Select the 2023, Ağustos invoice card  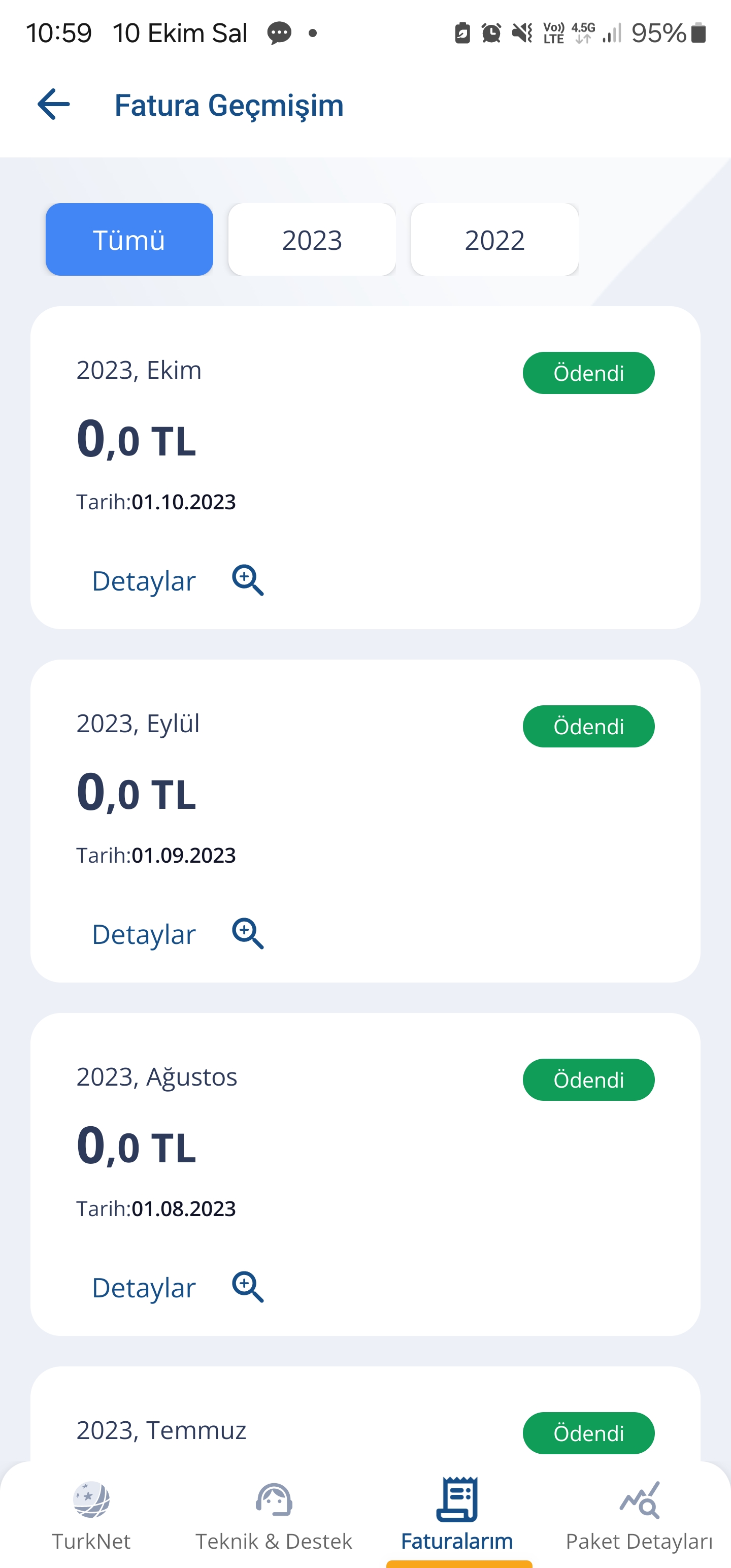click(365, 1174)
